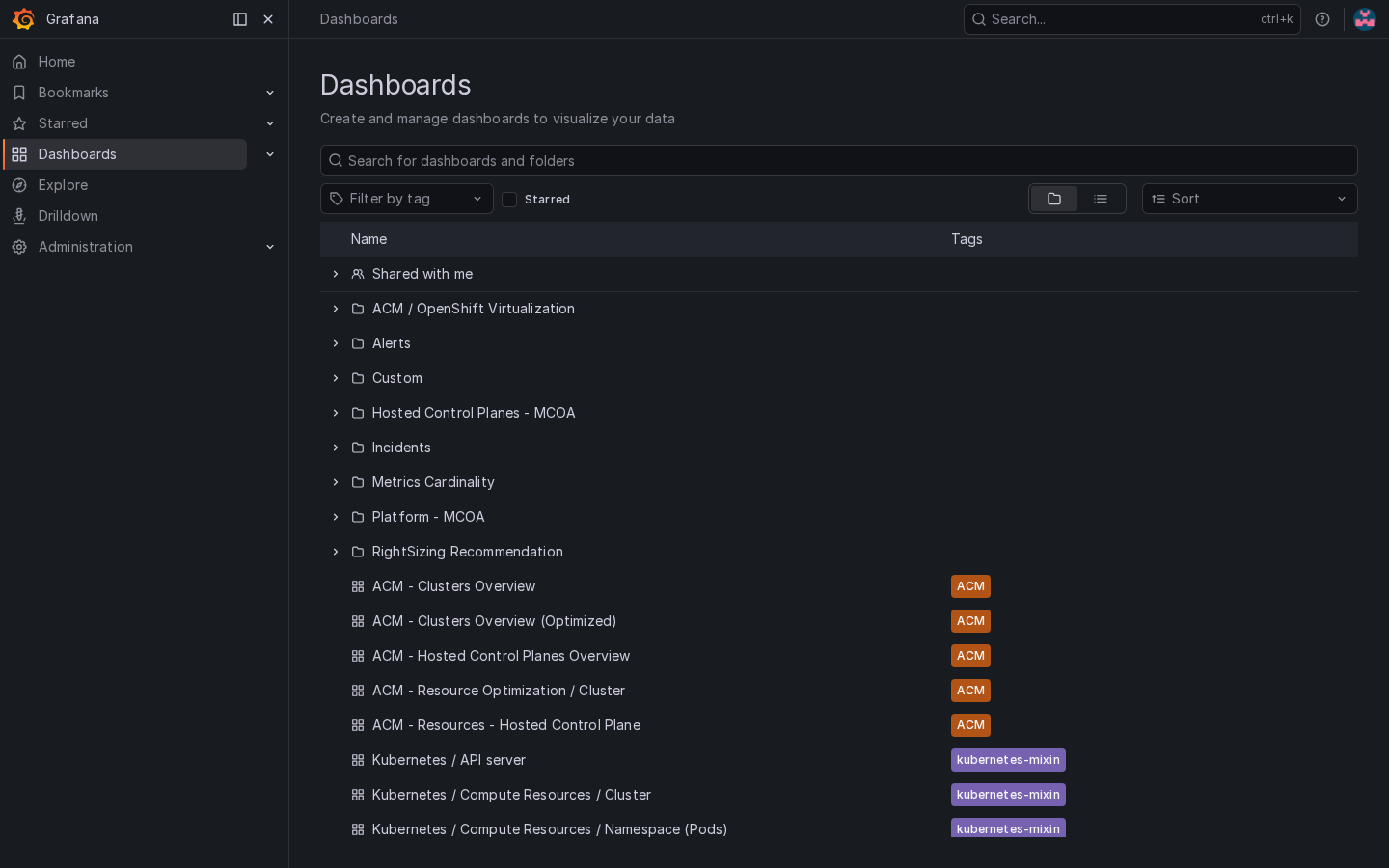The width and height of the screenshot is (1389, 868).
Task: Click the dashboard icon of ACM - Hosted Control Planes Overview
Action: 358,656
